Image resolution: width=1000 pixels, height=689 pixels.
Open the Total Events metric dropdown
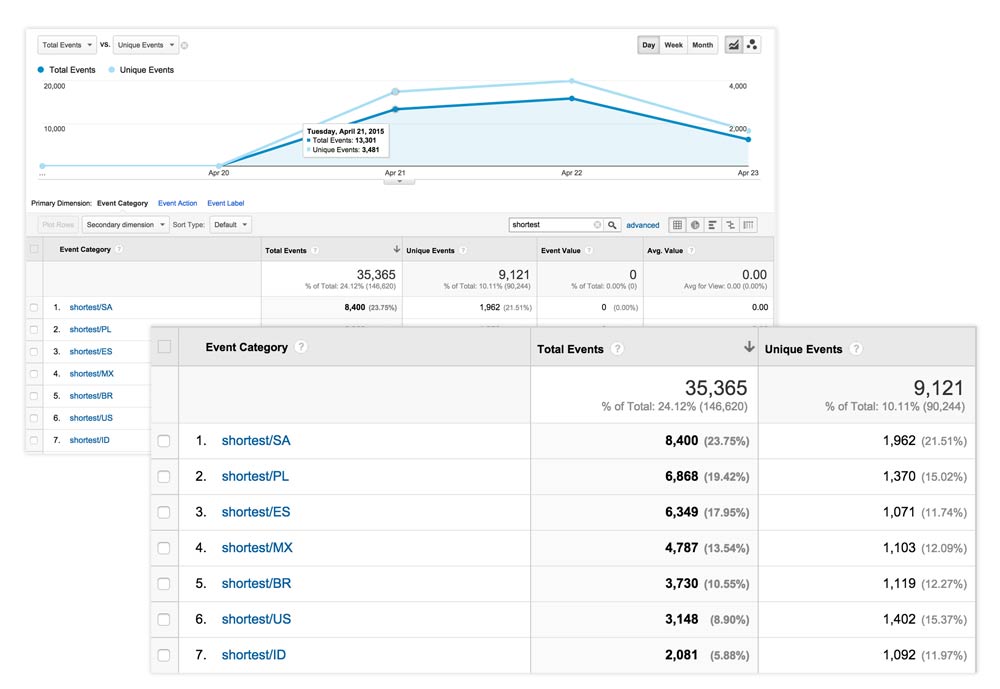click(67, 45)
